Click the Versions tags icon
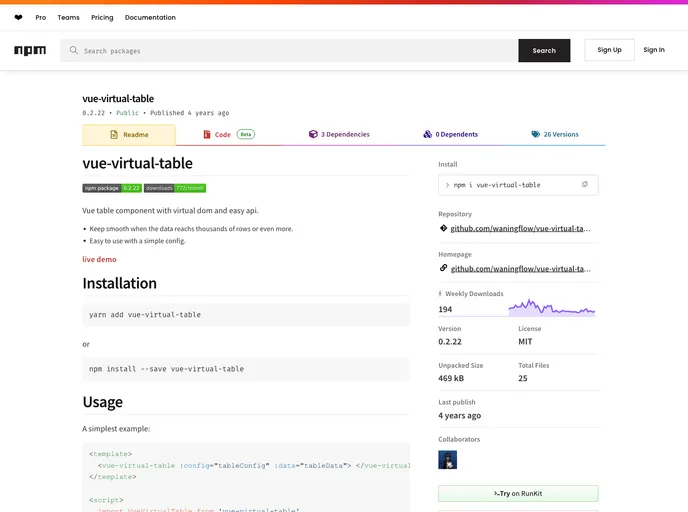Viewport: 688px width, 512px height. click(x=535, y=134)
